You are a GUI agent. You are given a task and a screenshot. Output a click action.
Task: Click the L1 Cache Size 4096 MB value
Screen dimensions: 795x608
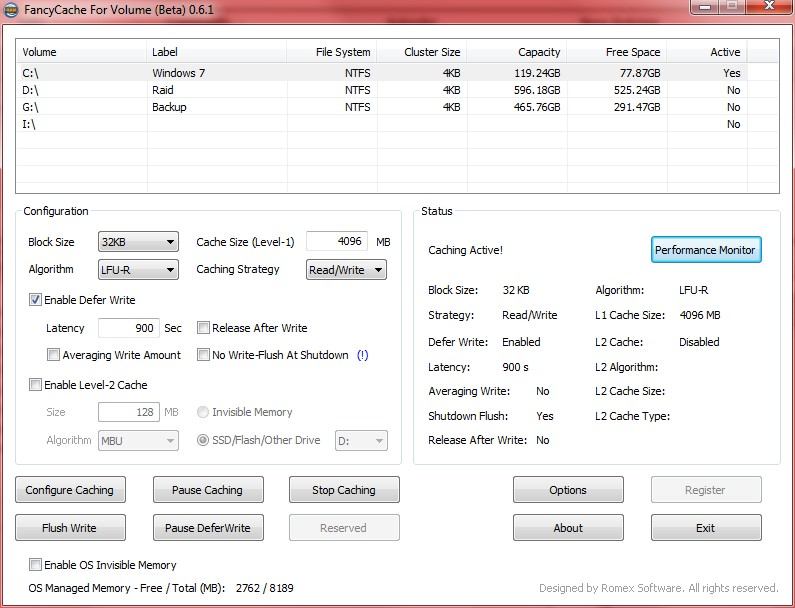click(700, 315)
